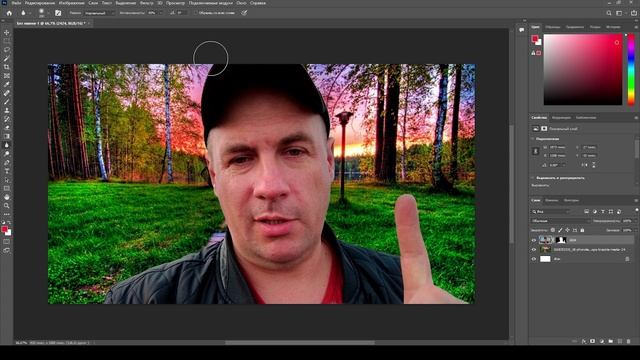
Task: Collapse 'Выровнять и распределить' section
Action: pos(533,178)
